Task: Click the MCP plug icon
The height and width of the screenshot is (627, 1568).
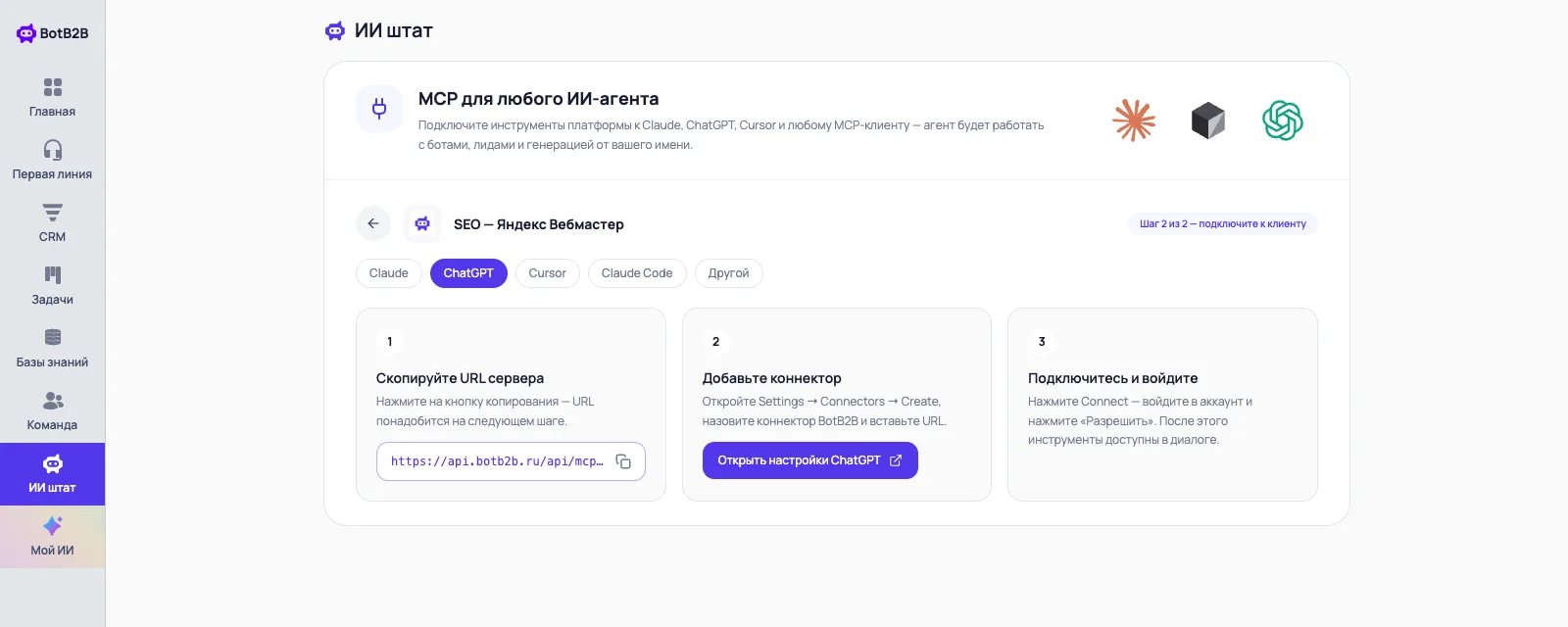Action: (379, 109)
